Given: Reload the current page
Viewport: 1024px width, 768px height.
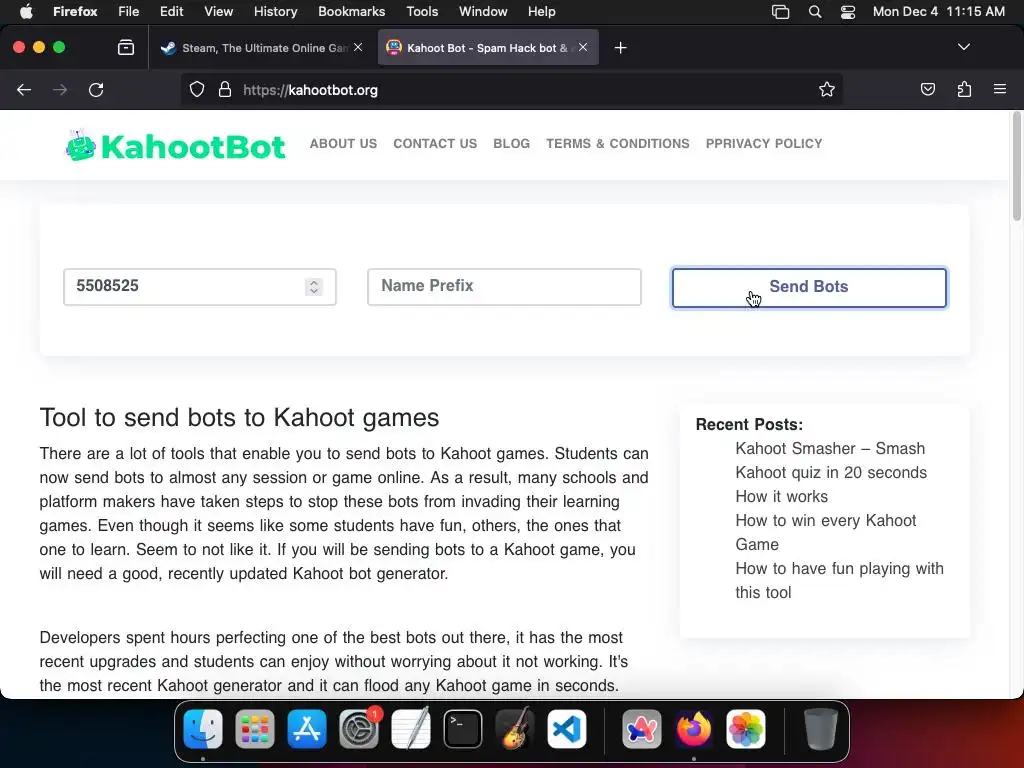Looking at the screenshot, I should pyautogui.click(x=96, y=89).
